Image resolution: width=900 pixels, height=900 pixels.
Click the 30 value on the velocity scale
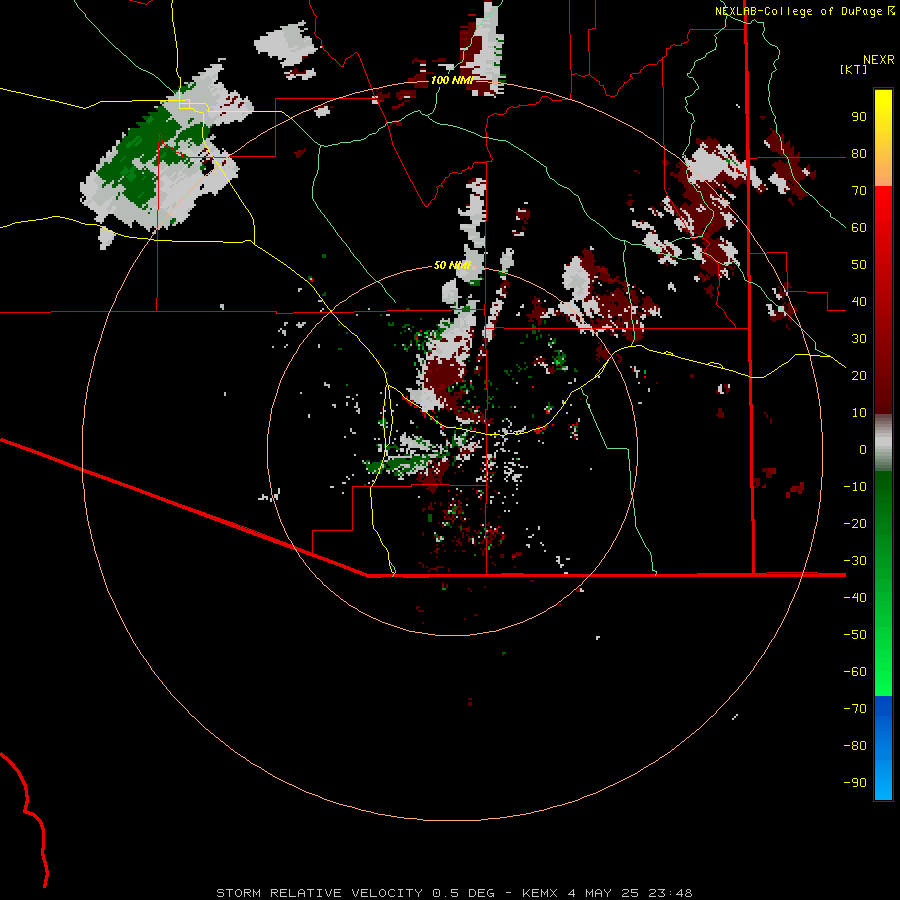(859, 339)
